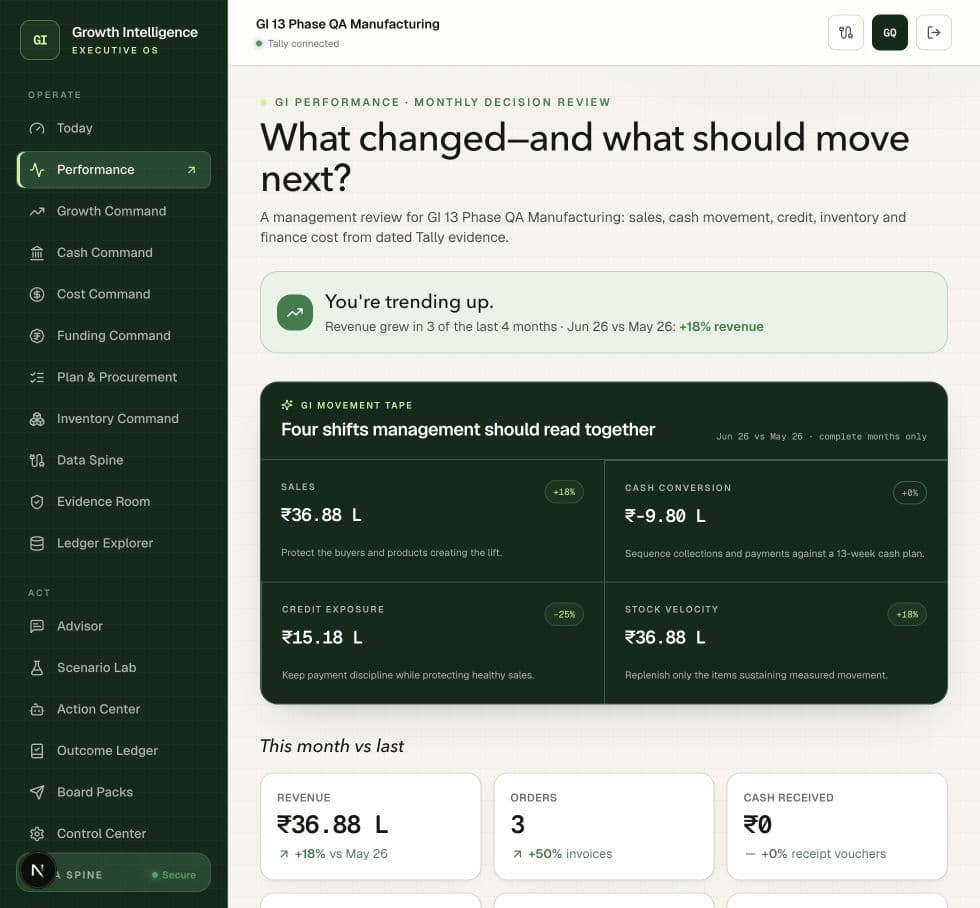Viewport: 980px width, 908px height.
Task: Open the Today gauge icon
Action: pos(37,128)
